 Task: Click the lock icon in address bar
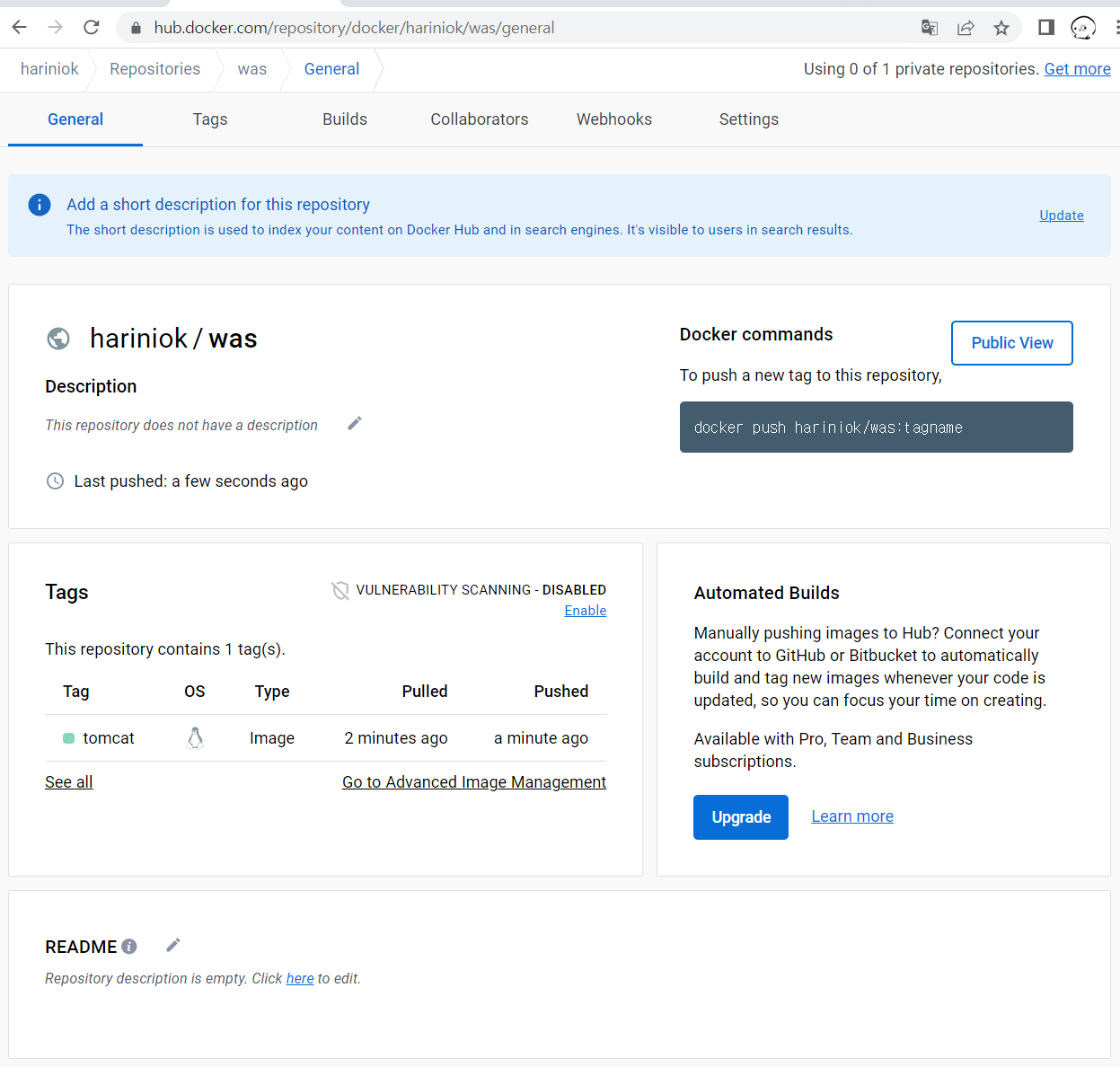tap(136, 28)
